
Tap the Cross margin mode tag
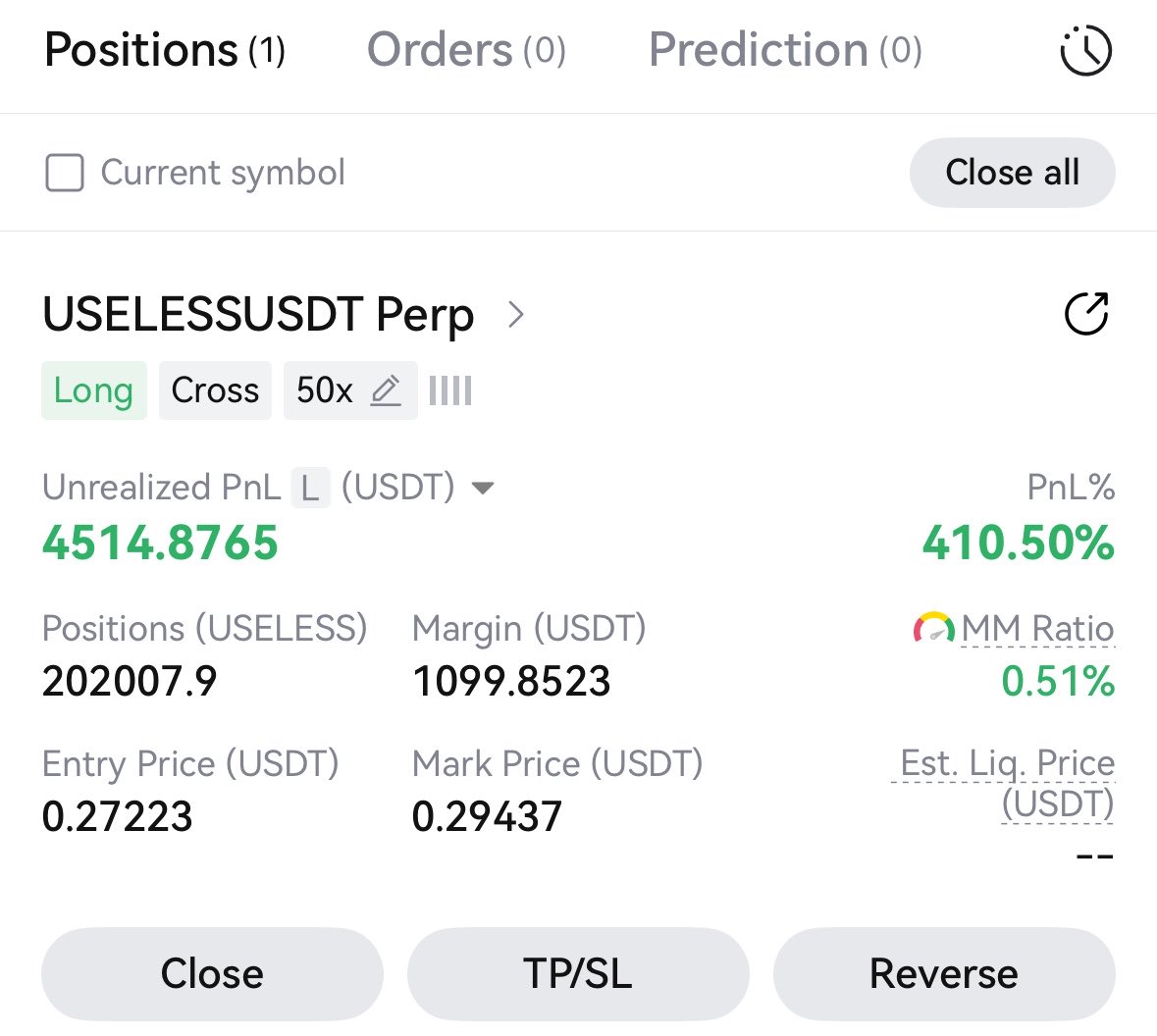216,390
